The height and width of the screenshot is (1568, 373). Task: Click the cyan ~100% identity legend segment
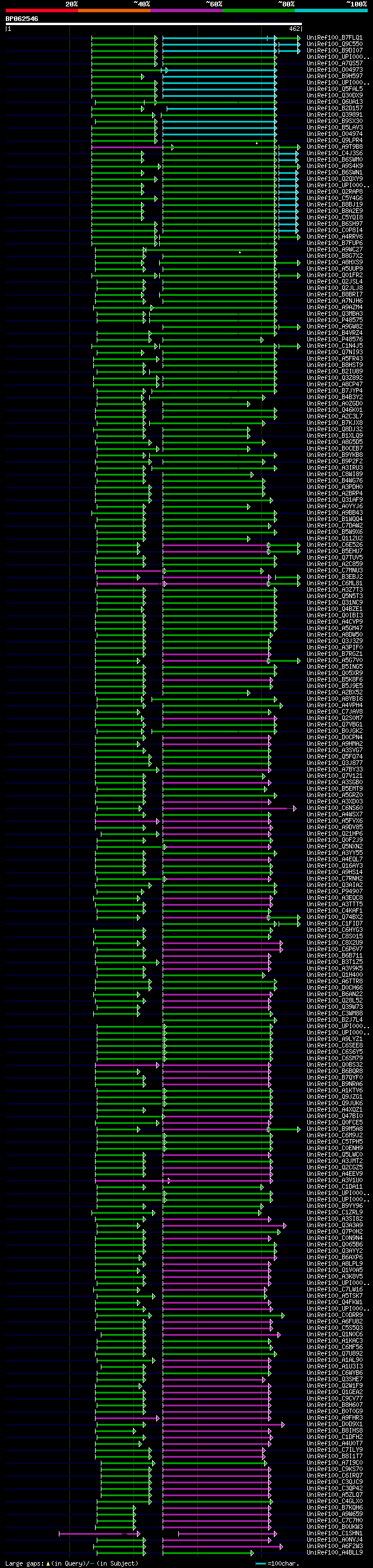click(331, 11)
